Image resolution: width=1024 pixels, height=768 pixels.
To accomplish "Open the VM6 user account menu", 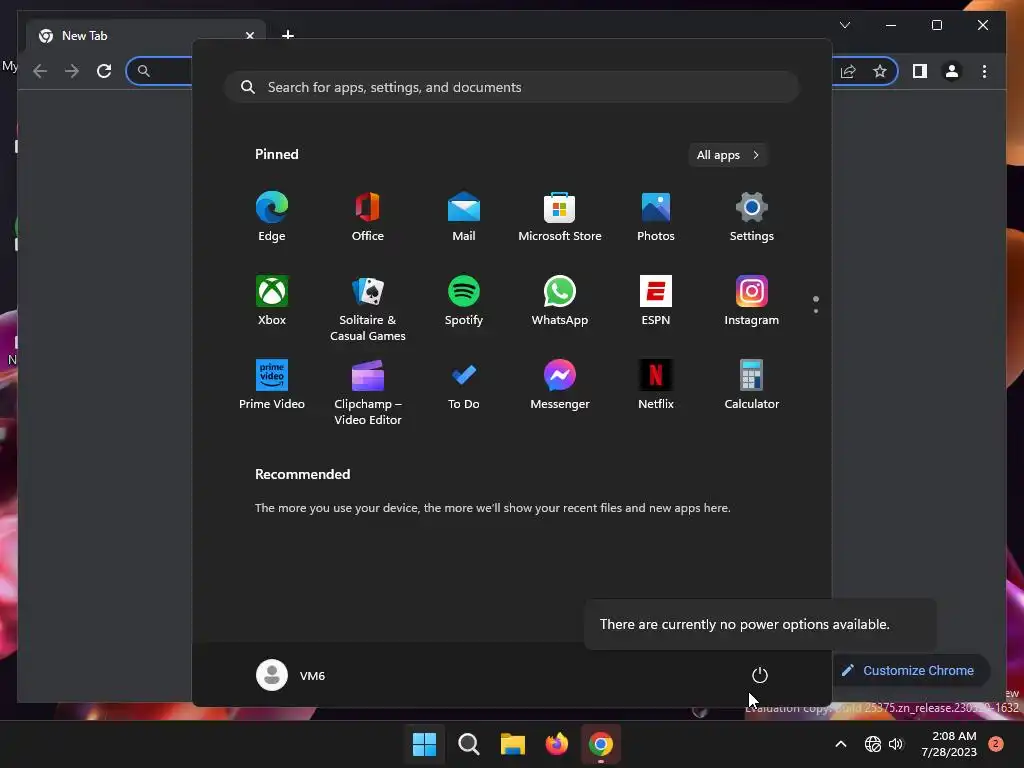I will (x=291, y=675).
